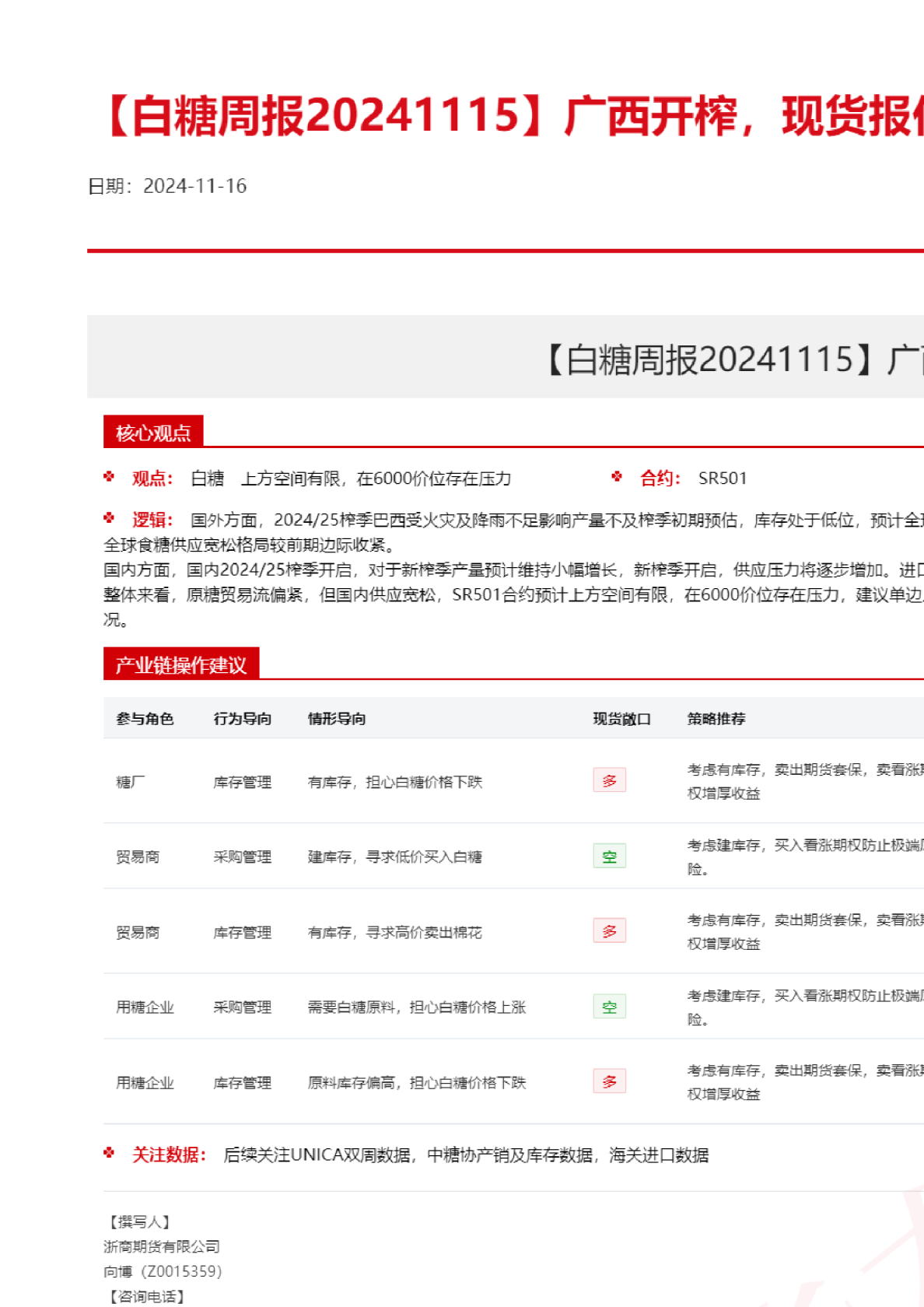Screen dimensions: 924x1307
Task: Click the 现货敞口 column header
Action: [621, 719]
